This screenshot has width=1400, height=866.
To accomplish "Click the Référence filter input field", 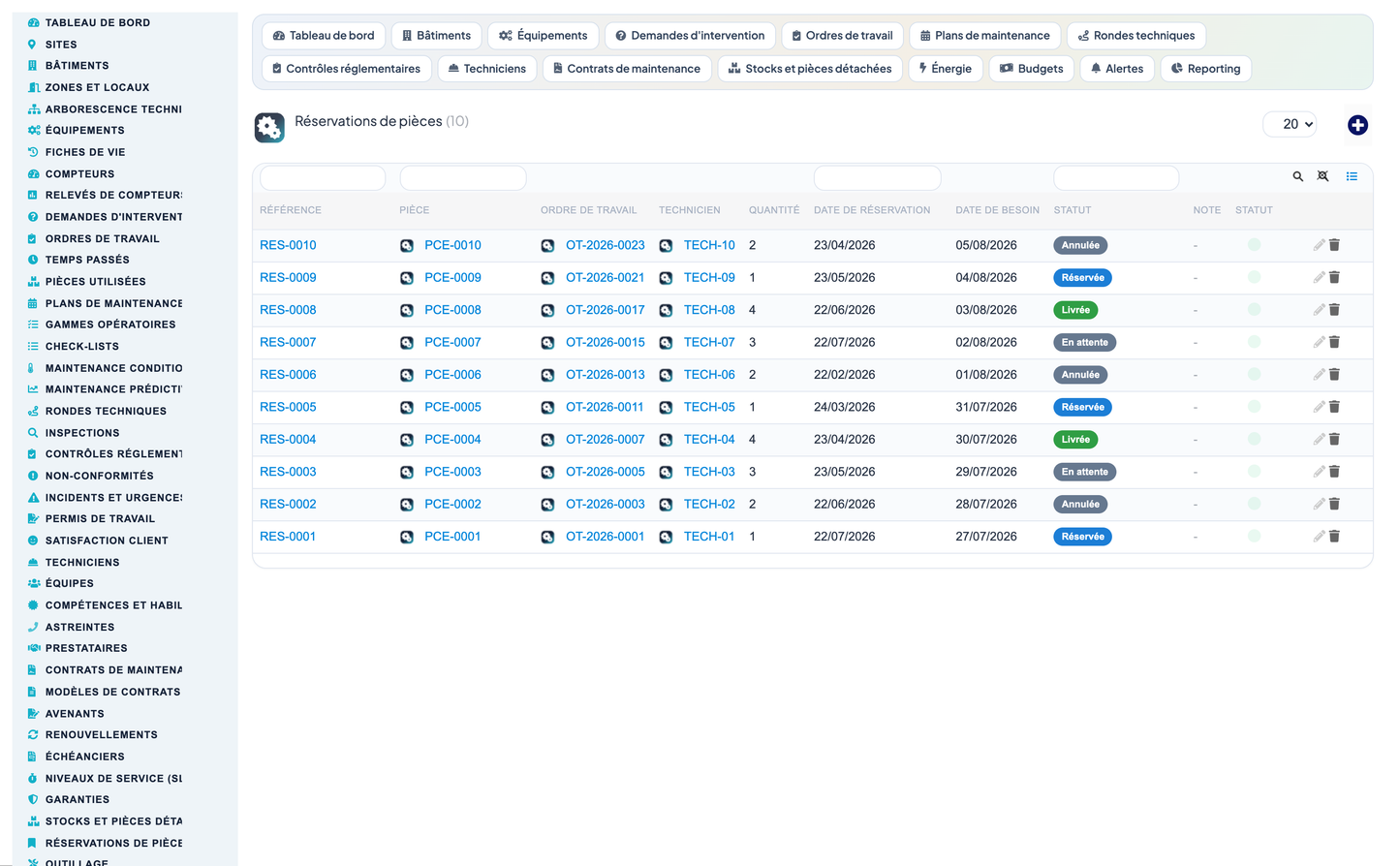I will (x=323, y=178).
